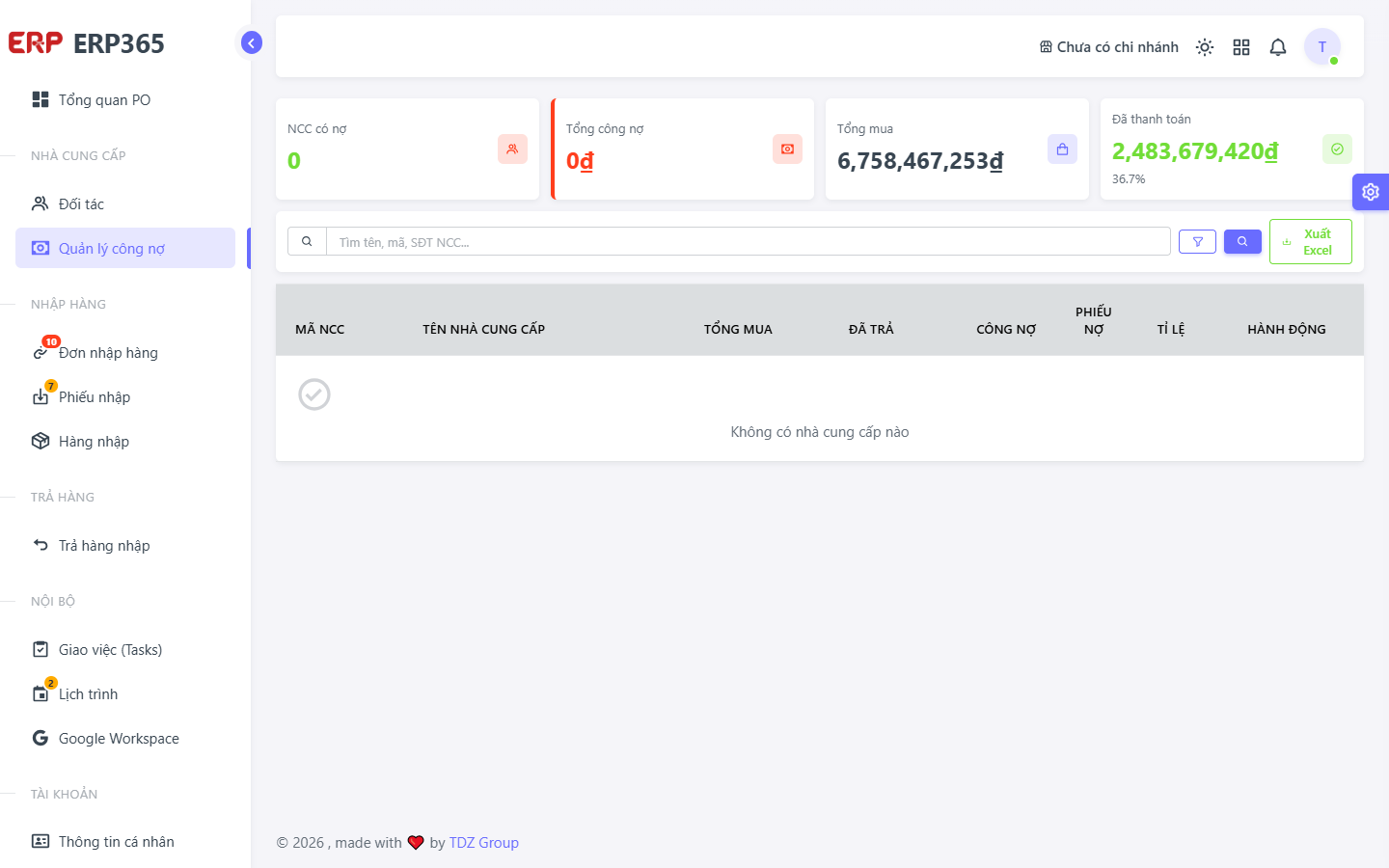Screen dimensions: 1389x868
Task: Sort by MÃ NCC column header
Action: click(x=320, y=329)
